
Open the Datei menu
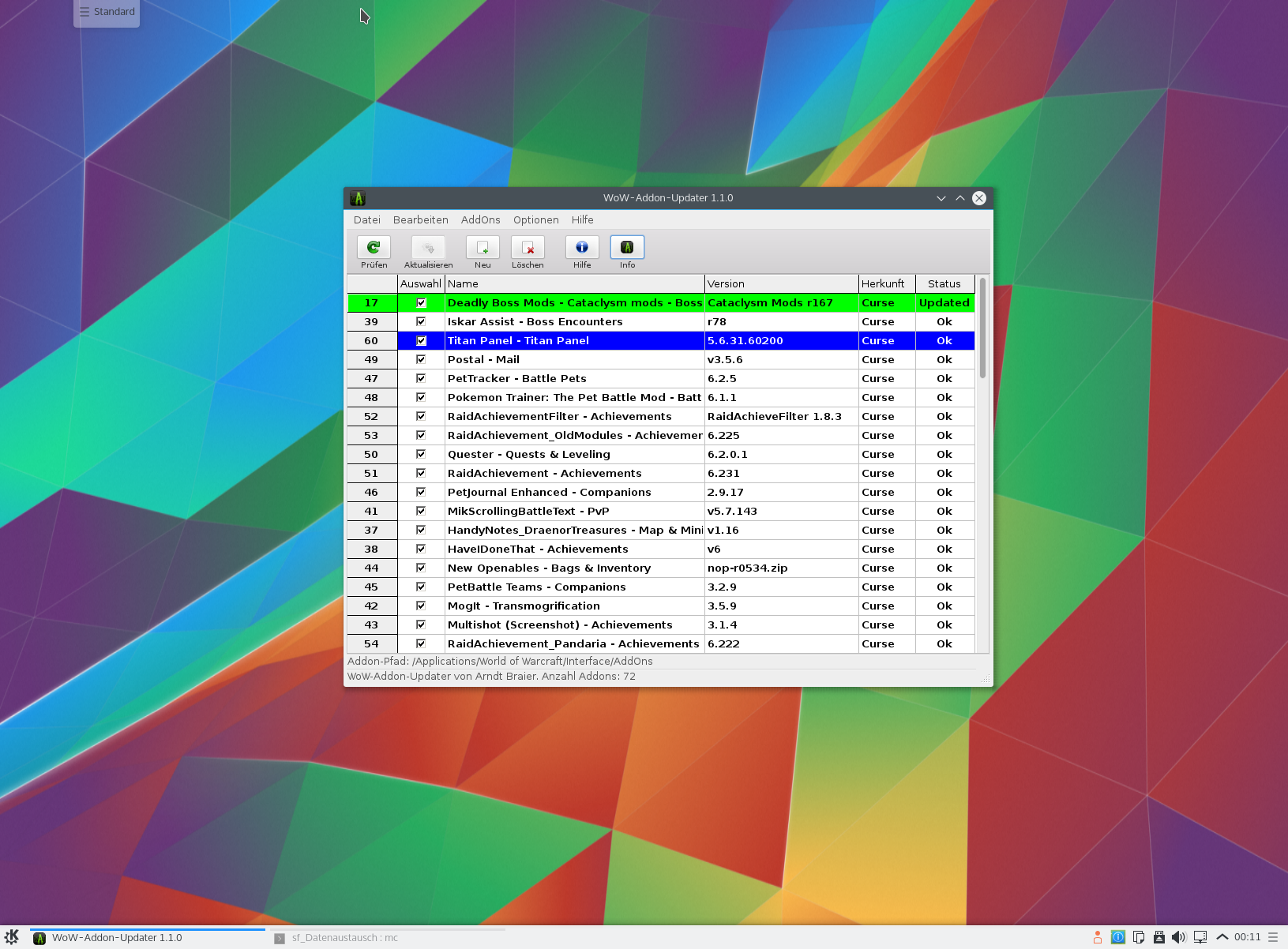click(367, 219)
